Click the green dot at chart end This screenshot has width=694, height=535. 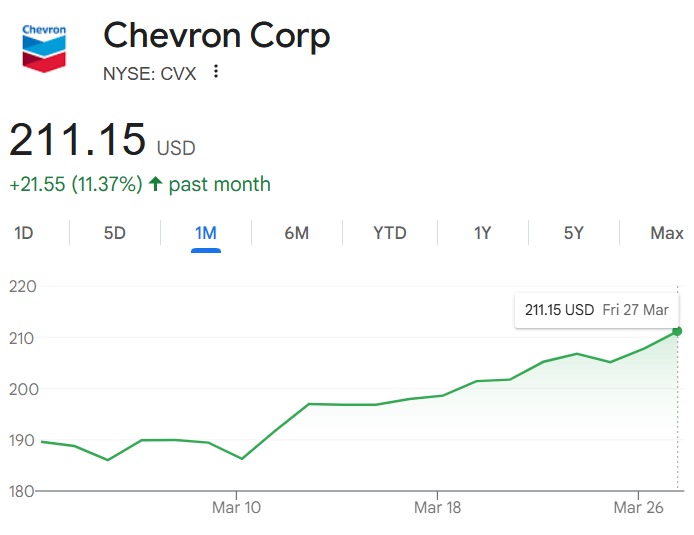[677, 331]
